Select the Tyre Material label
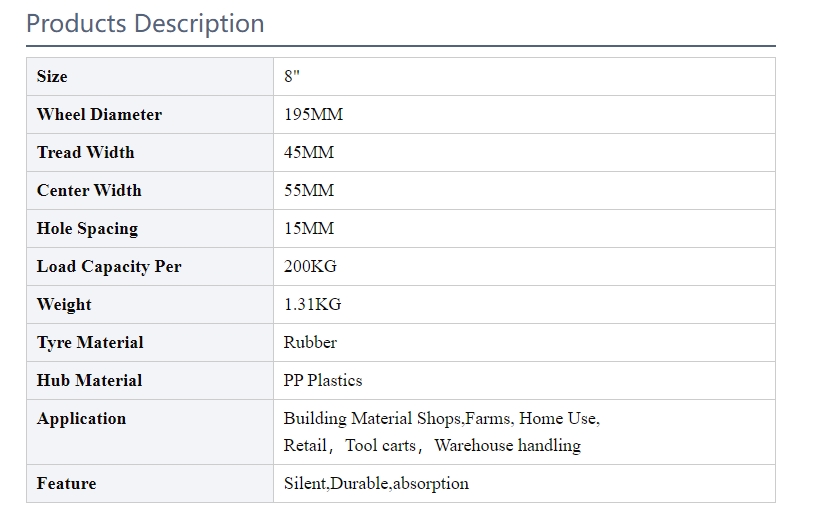 click(90, 343)
